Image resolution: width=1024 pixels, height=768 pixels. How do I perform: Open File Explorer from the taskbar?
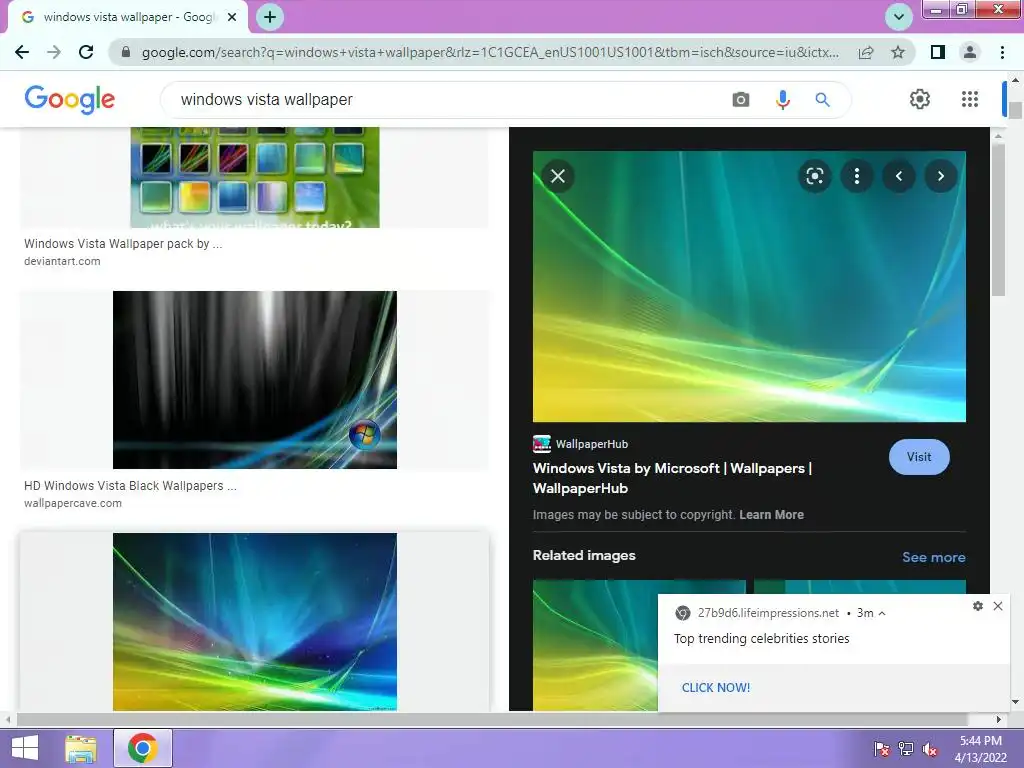tap(81, 748)
